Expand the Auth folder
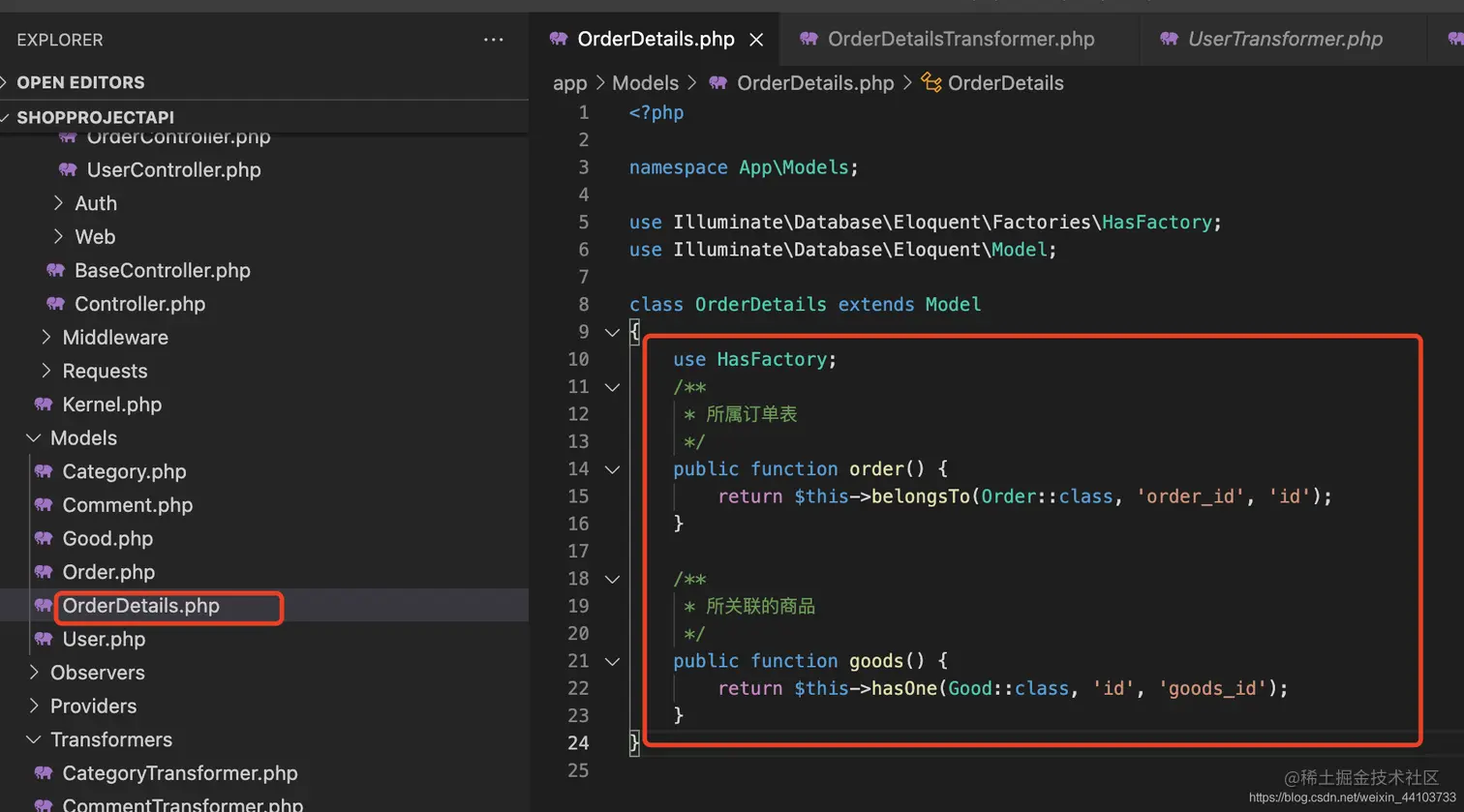1464x812 pixels. tap(96, 203)
